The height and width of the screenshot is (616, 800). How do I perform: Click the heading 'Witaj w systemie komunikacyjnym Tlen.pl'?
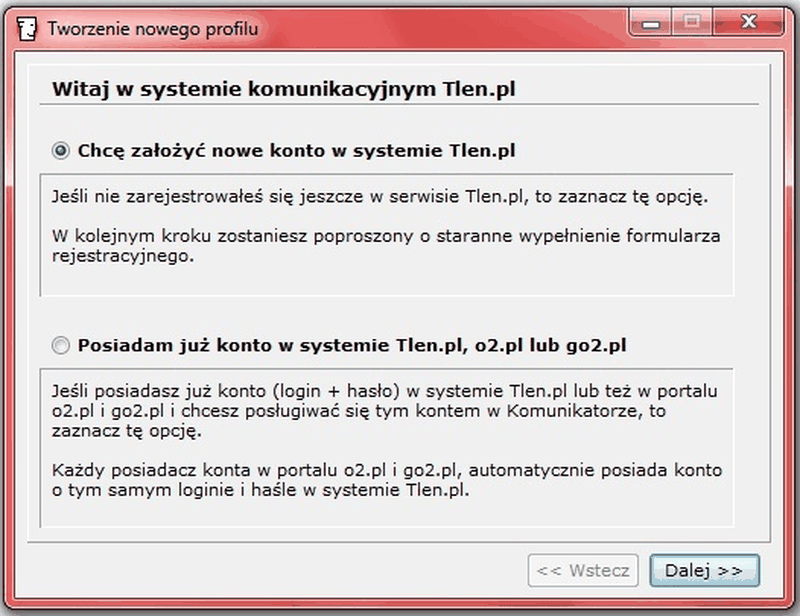click(x=284, y=89)
